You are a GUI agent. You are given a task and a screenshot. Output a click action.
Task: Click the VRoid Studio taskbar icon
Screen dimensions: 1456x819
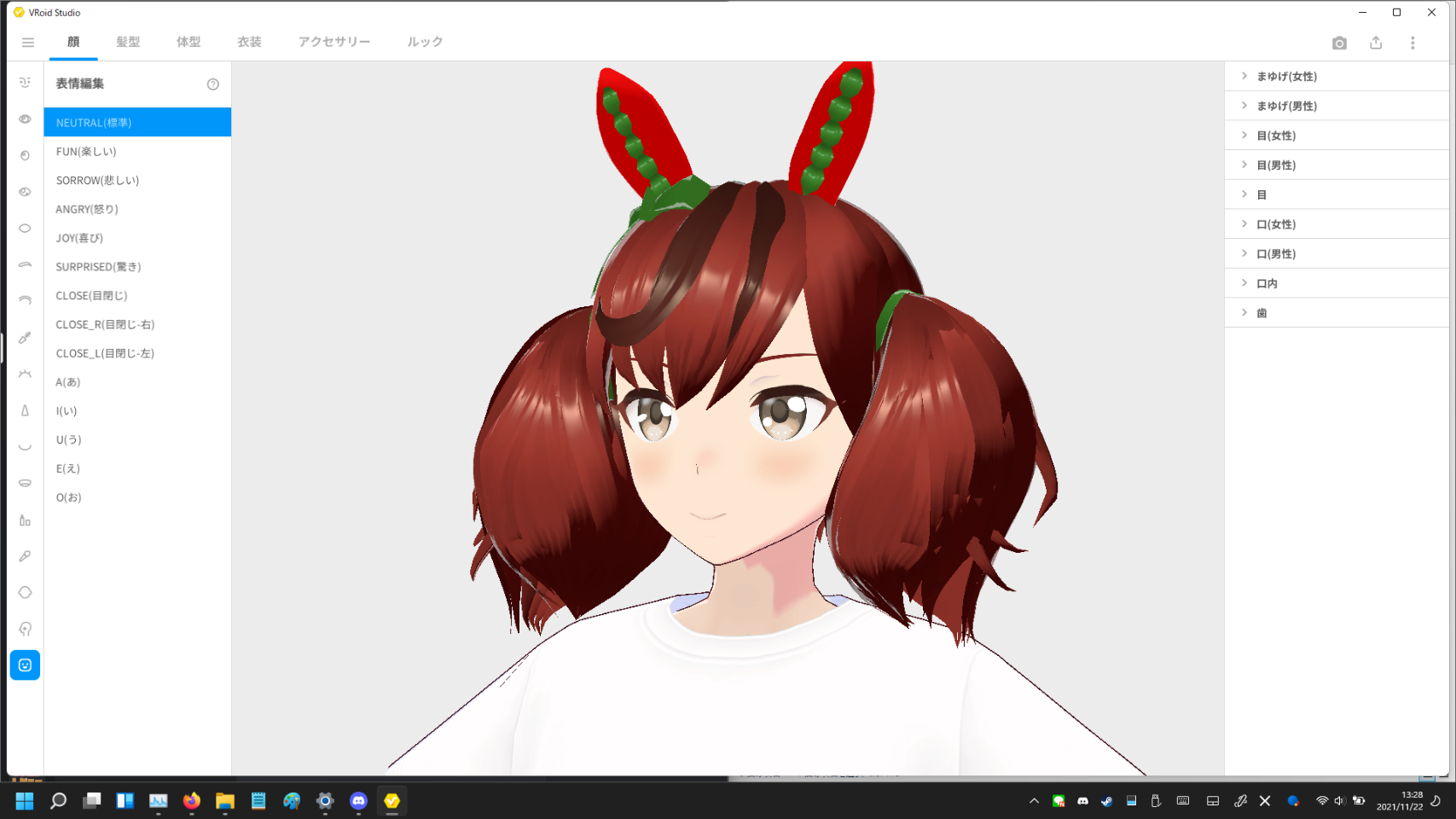(x=392, y=801)
